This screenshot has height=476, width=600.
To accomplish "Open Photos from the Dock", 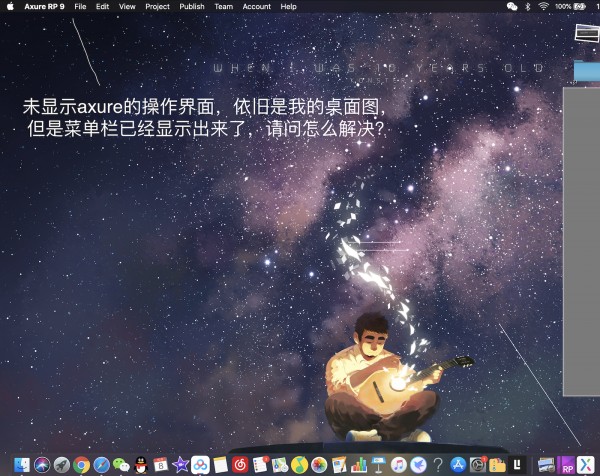I will (319, 465).
